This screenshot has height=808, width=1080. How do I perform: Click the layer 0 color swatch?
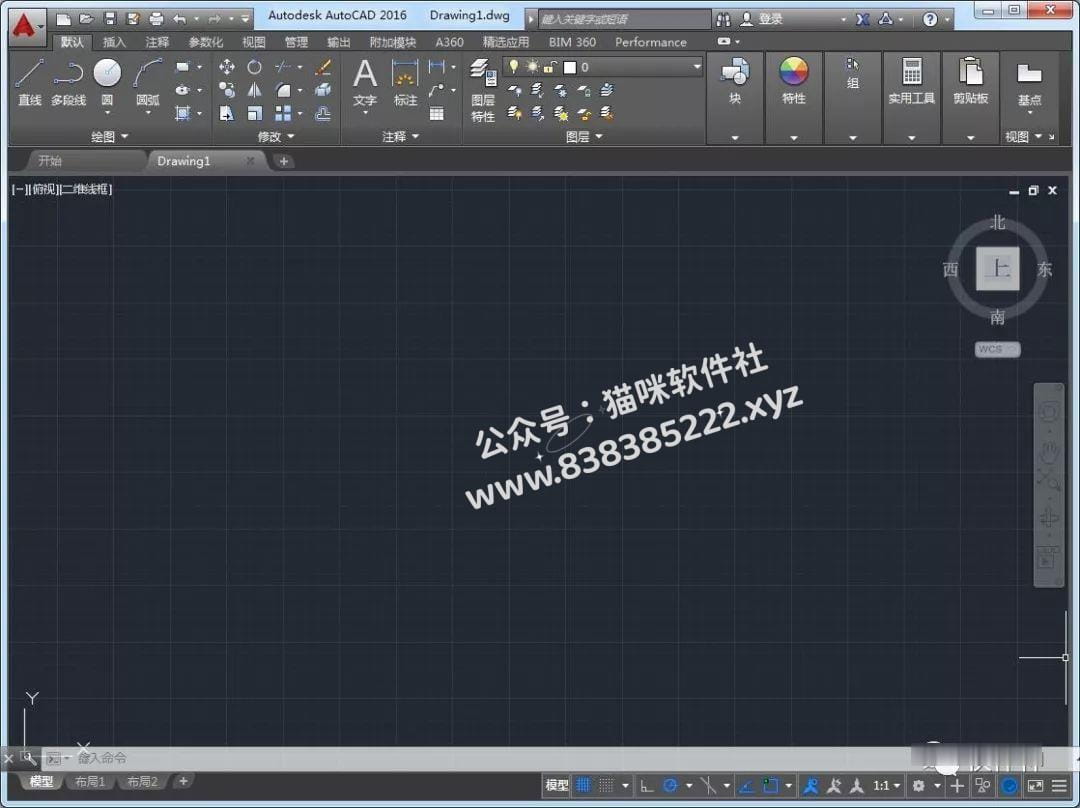pos(570,67)
